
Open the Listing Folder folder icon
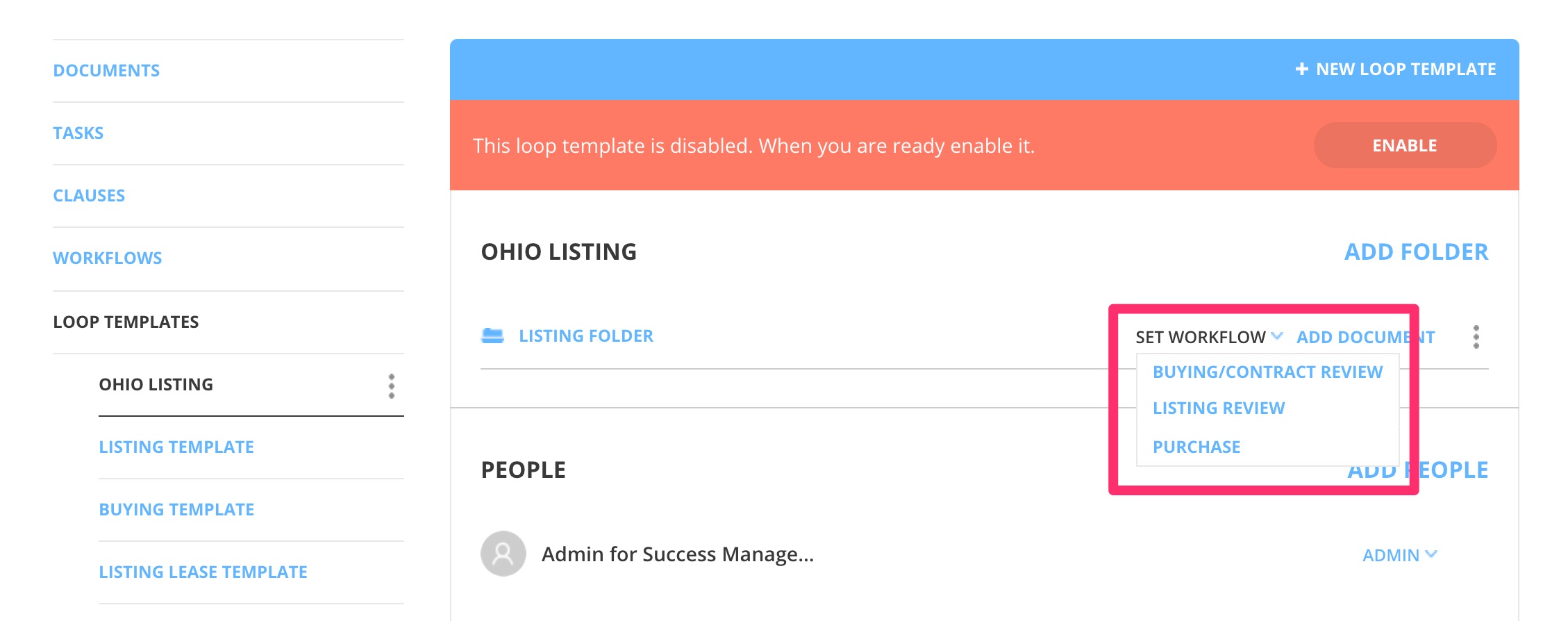pos(494,336)
